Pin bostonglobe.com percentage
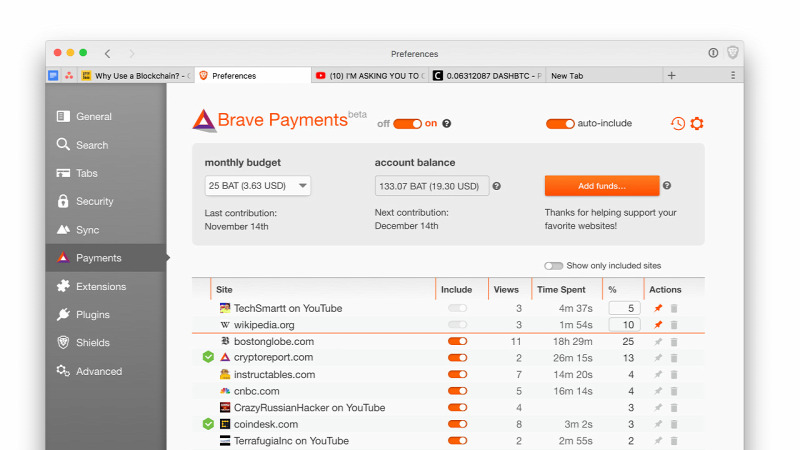The height and width of the screenshot is (450, 800). click(x=658, y=341)
